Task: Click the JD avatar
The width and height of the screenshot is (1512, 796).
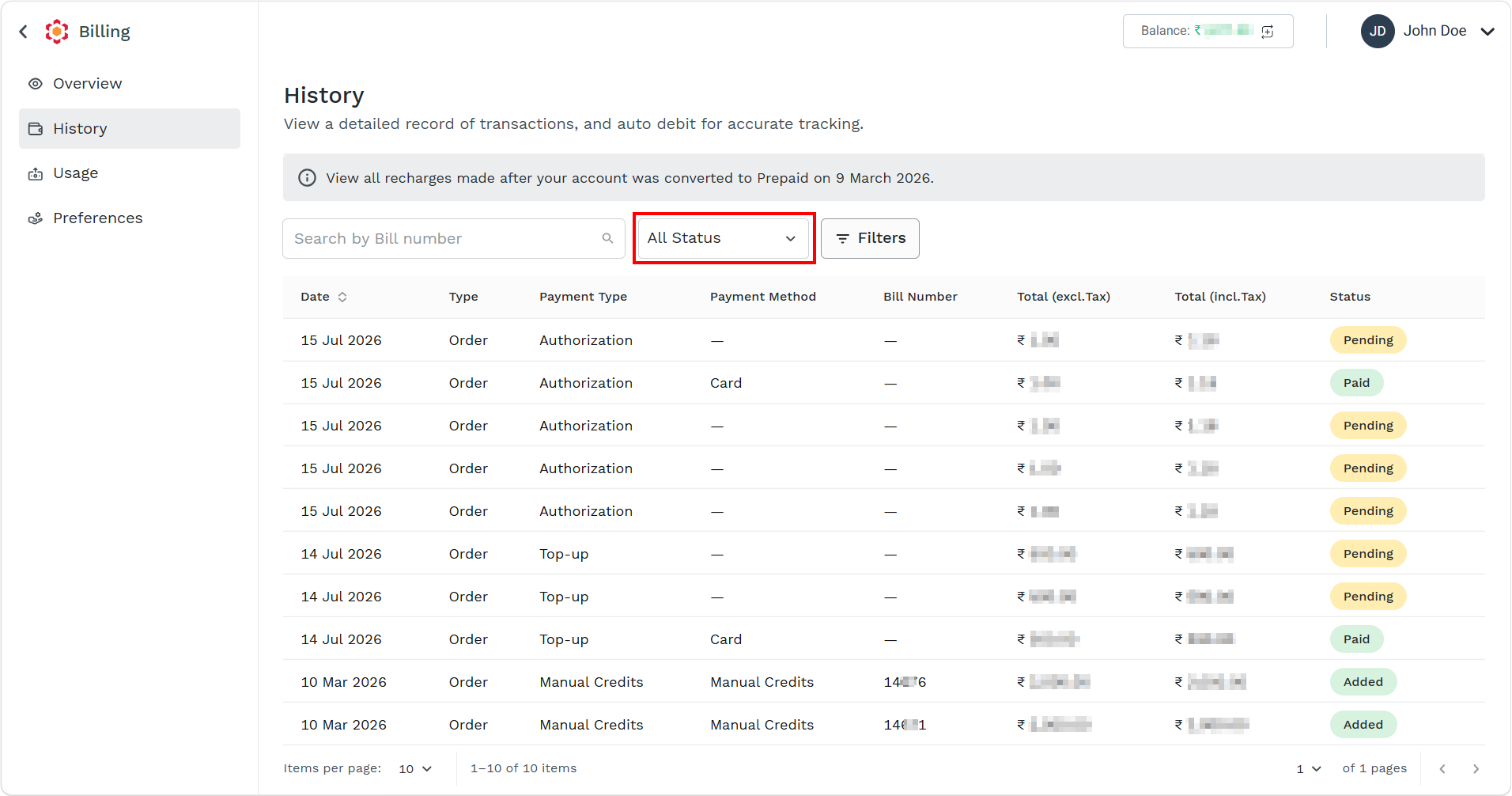Action: 1378,31
